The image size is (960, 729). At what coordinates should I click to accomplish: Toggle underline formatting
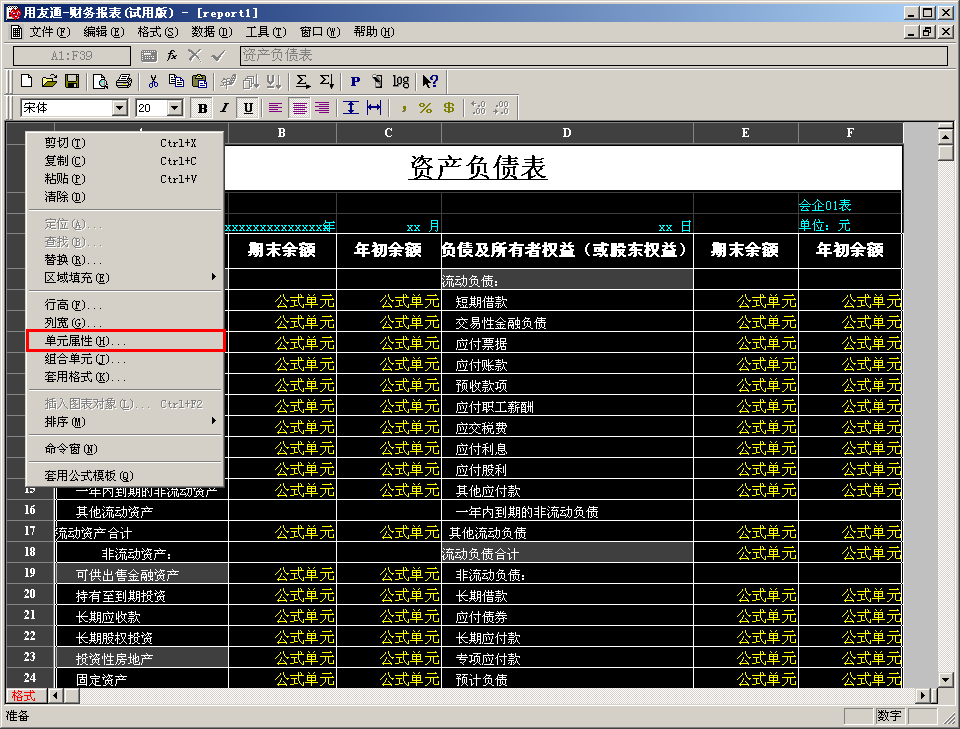[248, 108]
